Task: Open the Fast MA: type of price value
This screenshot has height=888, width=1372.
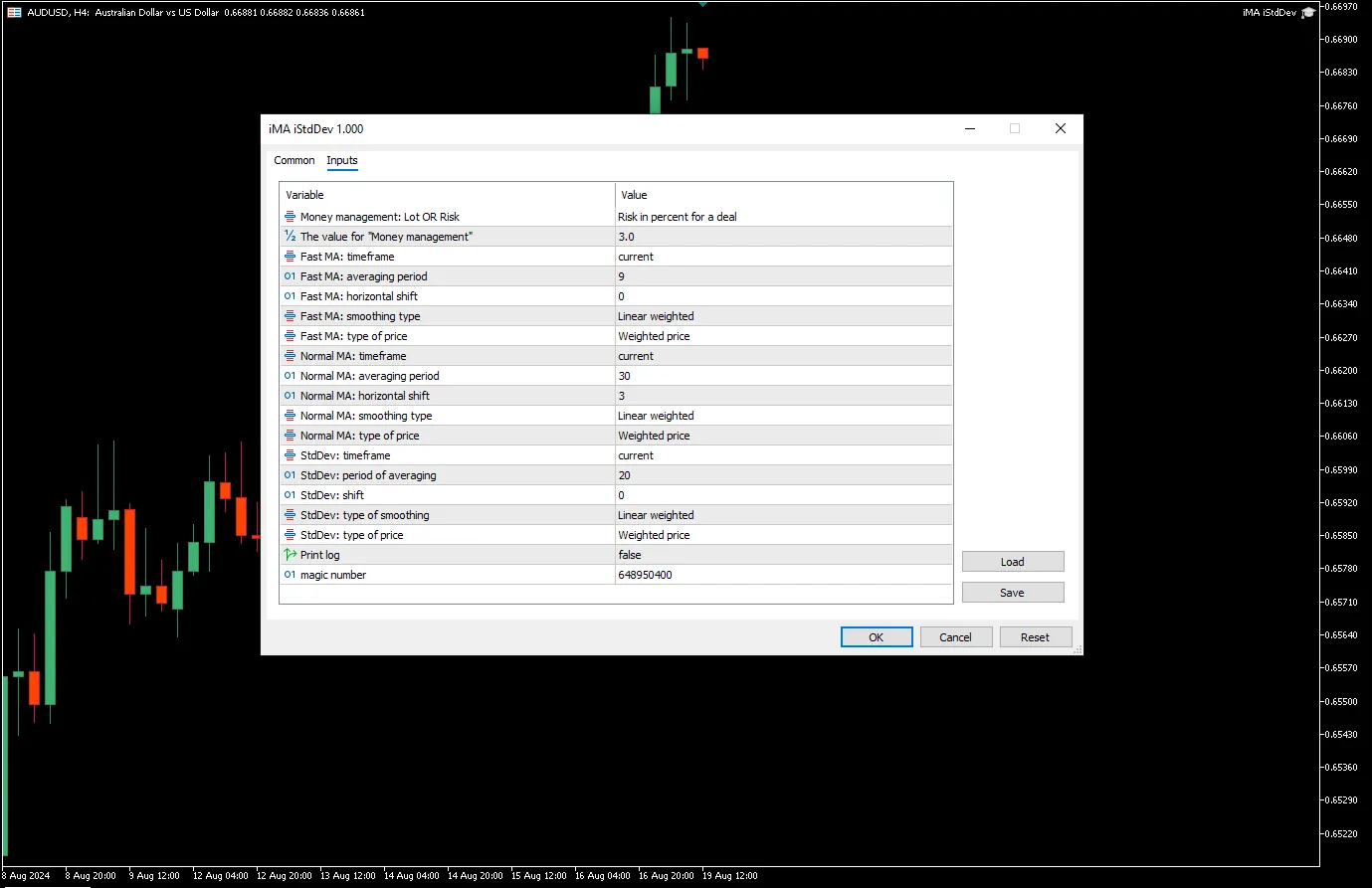Action: pos(784,336)
